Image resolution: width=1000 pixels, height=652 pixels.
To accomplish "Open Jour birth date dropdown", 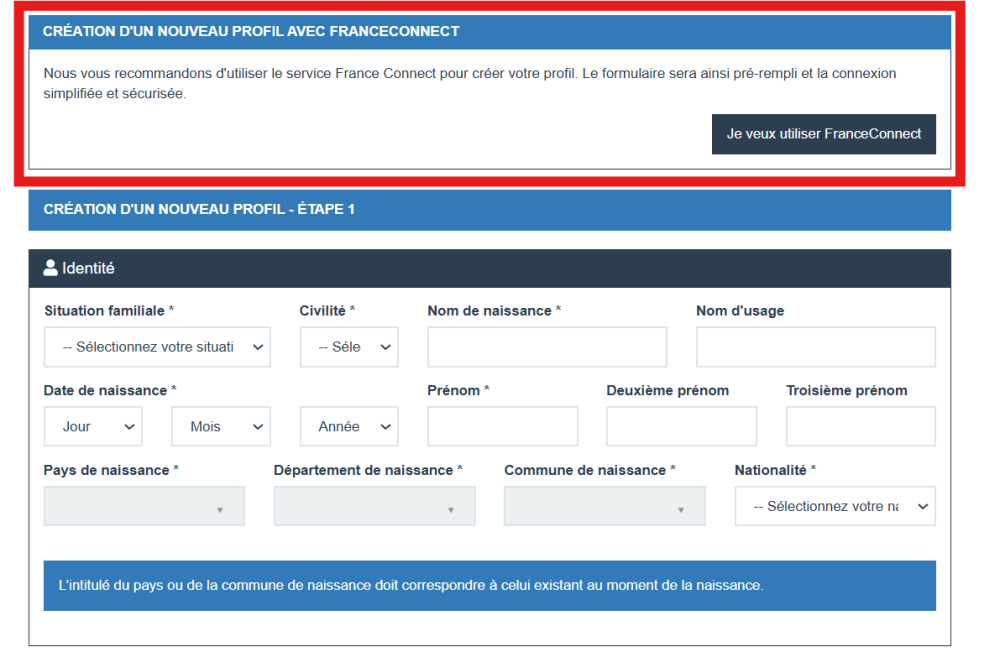I will 93,426.
